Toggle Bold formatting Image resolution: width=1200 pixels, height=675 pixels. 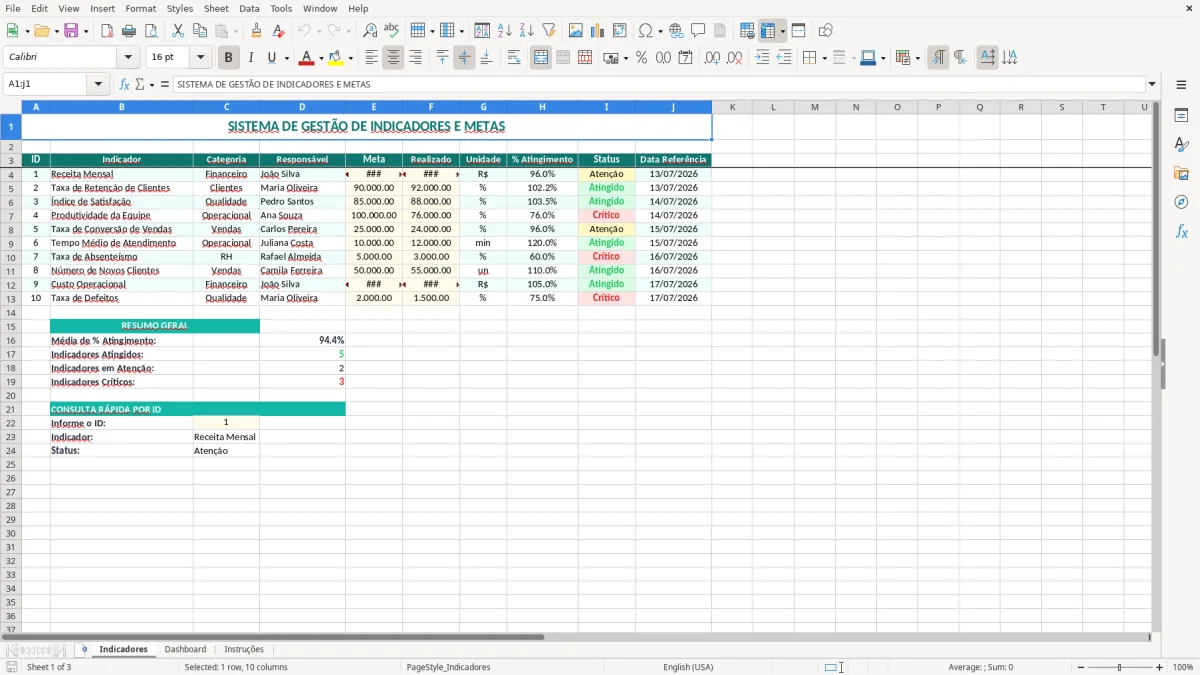pyautogui.click(x=229, y=58)
